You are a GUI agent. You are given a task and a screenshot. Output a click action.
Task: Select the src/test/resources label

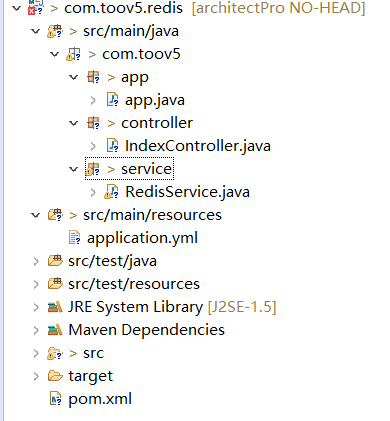(134, 284)
